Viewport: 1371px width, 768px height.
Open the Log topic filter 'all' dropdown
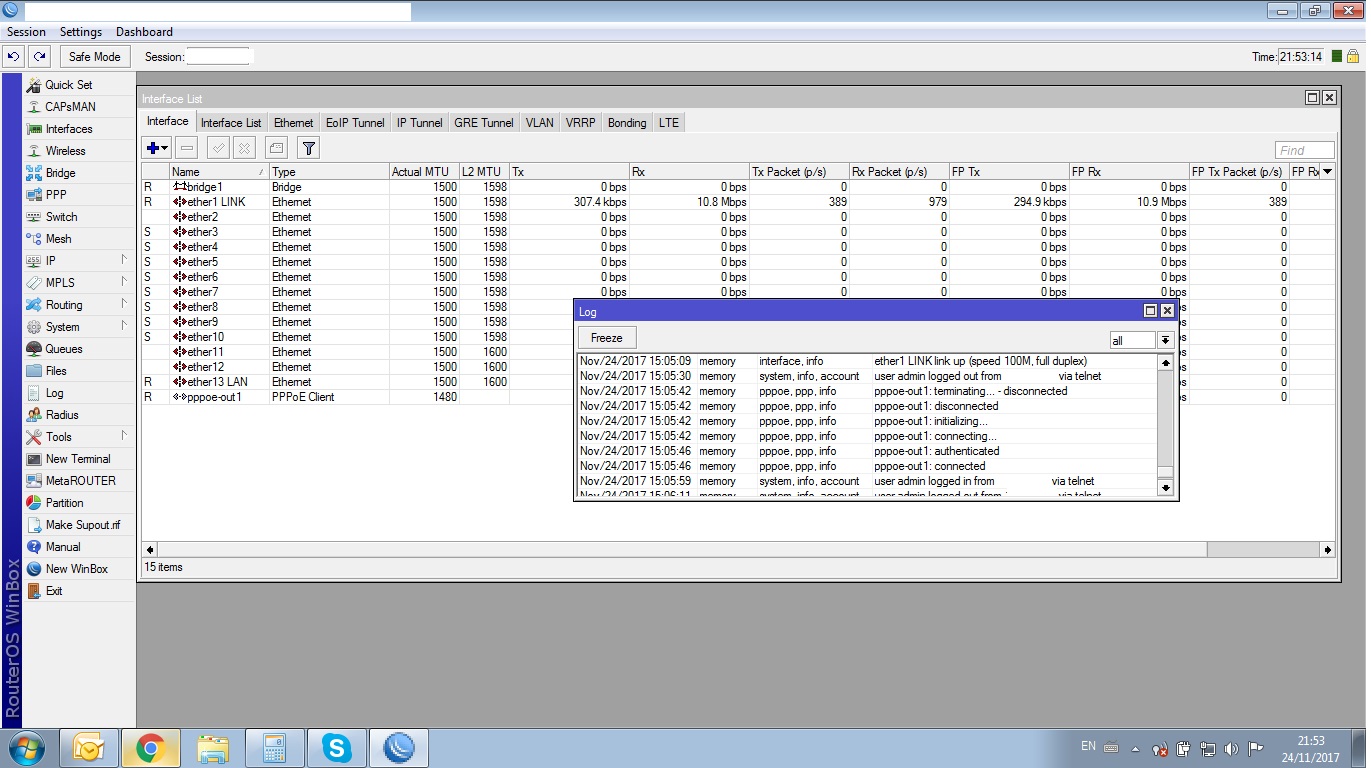pos(1165,340)
